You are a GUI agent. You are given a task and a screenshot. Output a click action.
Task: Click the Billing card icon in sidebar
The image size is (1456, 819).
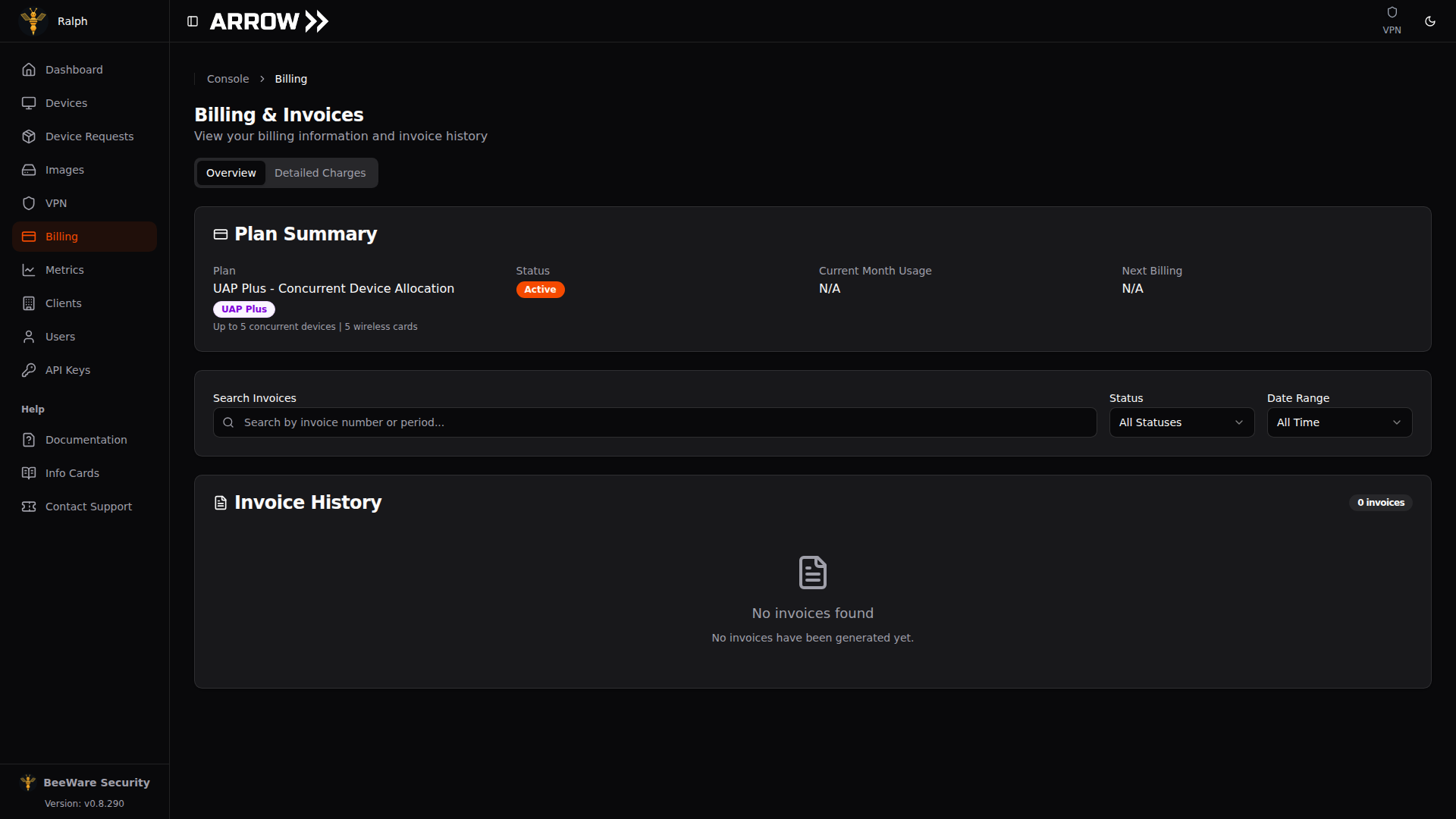pos(29,237)
